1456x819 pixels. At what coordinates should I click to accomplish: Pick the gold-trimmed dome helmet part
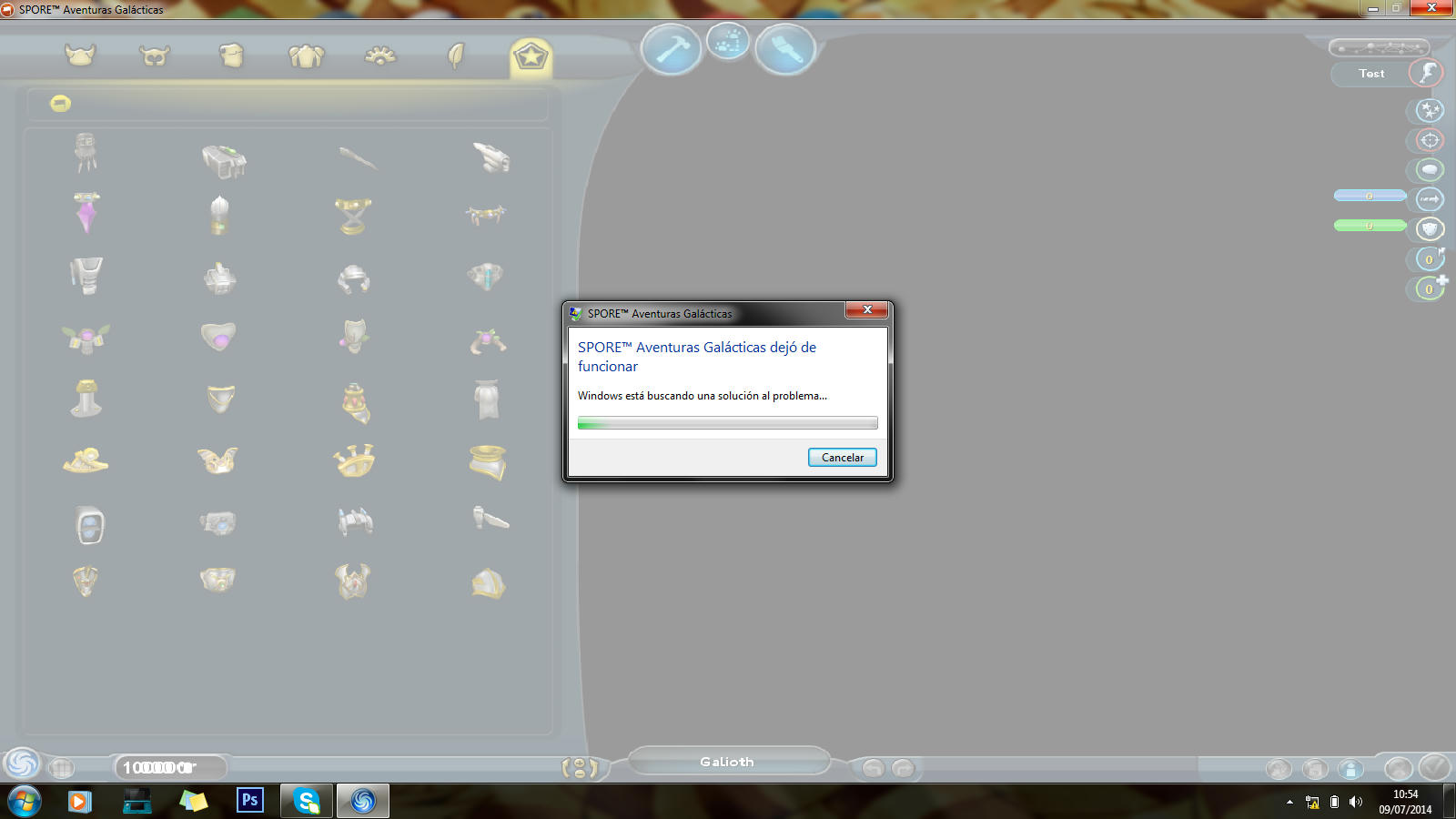[488, 583]
